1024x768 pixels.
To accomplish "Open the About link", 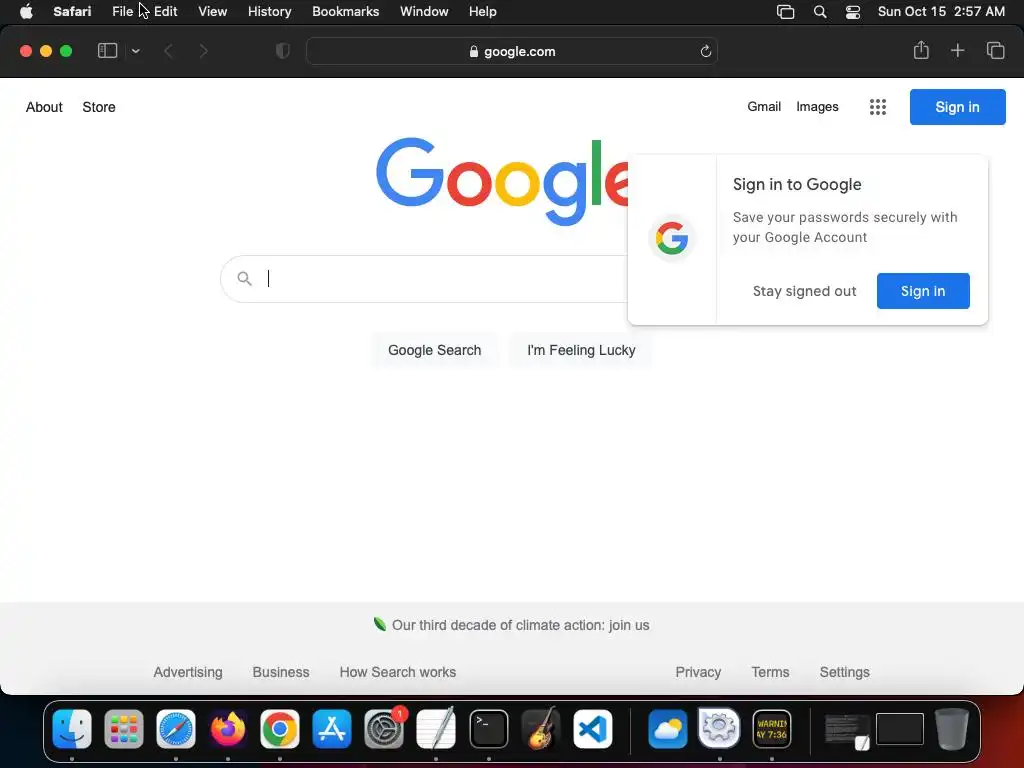I will [44, 107].
